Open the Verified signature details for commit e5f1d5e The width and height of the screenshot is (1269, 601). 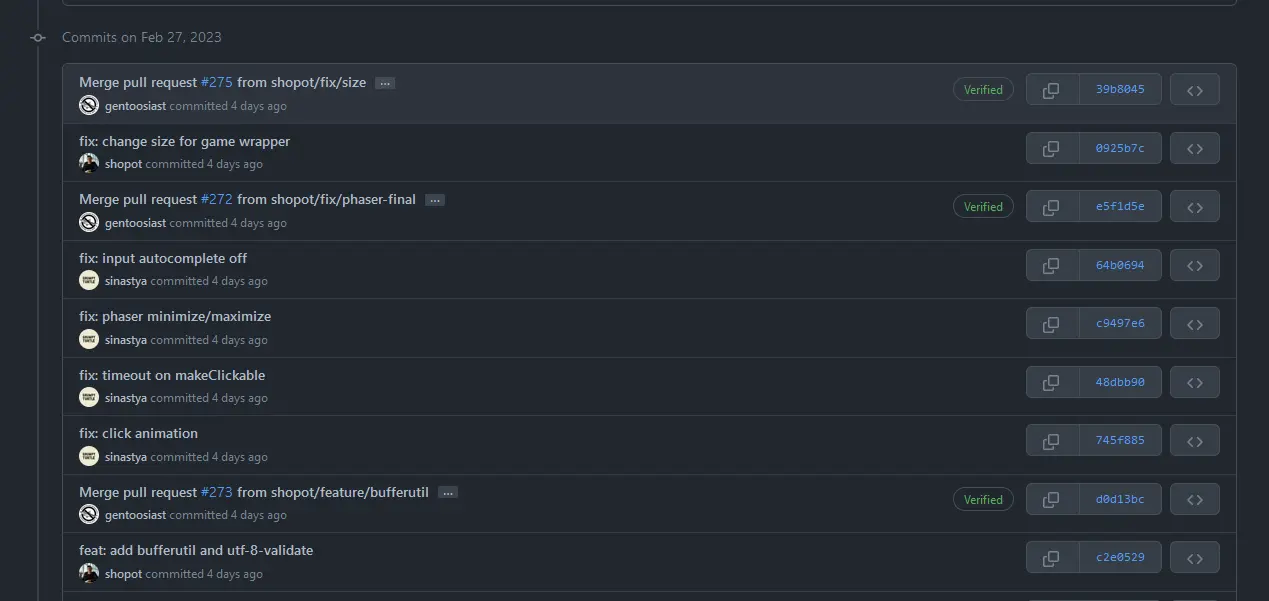[983, 206]
